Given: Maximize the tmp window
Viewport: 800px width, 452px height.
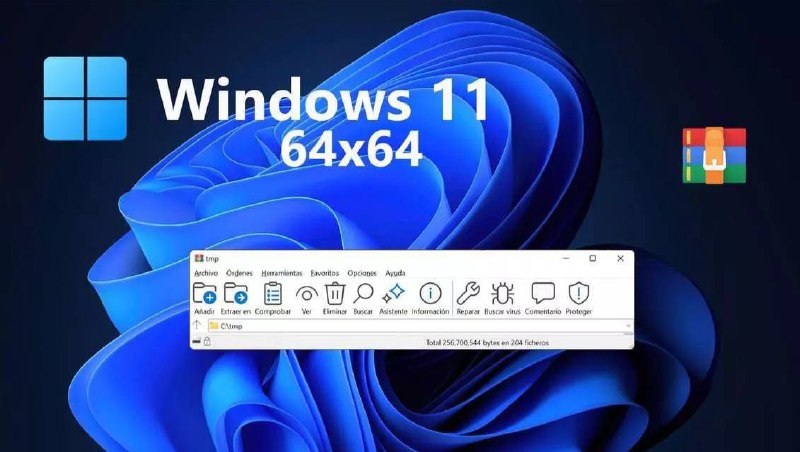Looking at the screenshot, I should (x=593, y=259).
